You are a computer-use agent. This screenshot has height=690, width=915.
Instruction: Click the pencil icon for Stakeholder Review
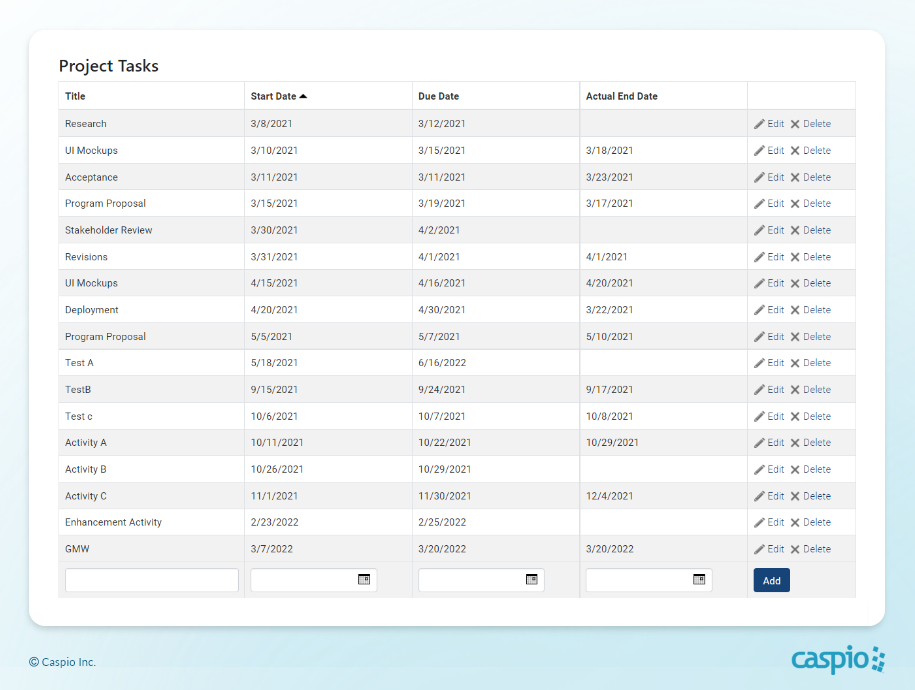tap(760, 230)
